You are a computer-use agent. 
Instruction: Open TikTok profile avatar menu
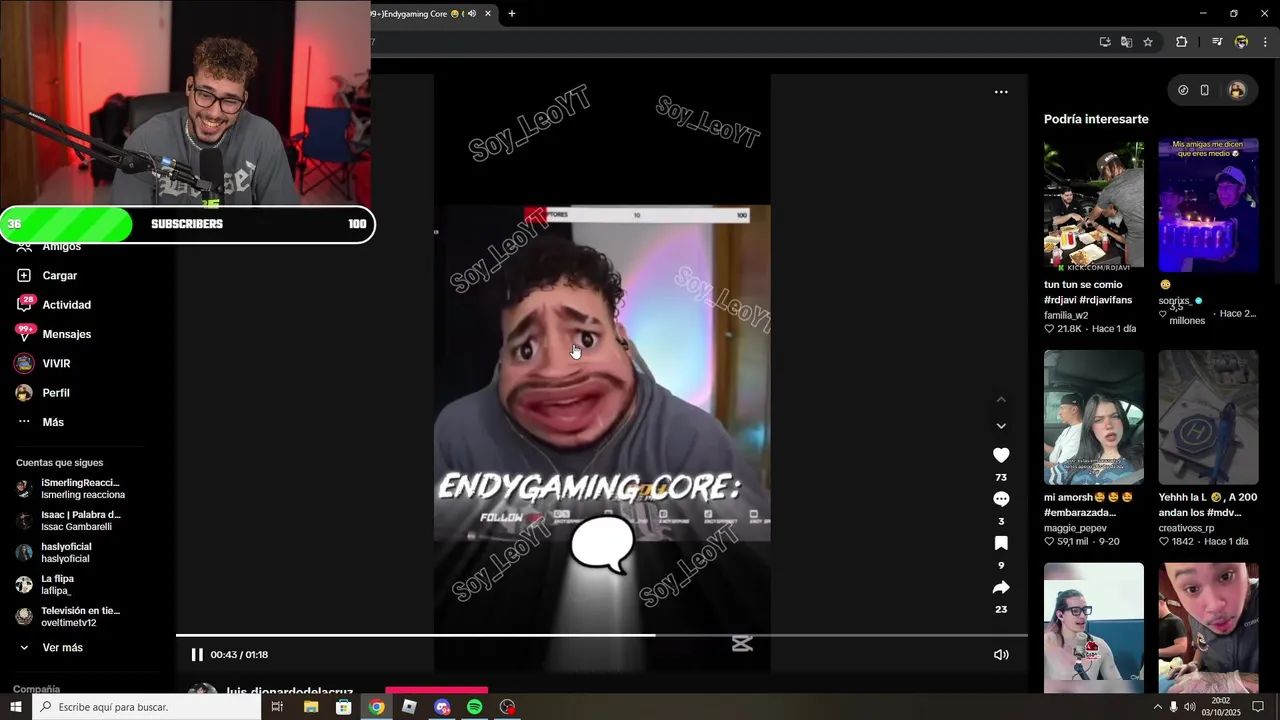(x=1237, y=90)
